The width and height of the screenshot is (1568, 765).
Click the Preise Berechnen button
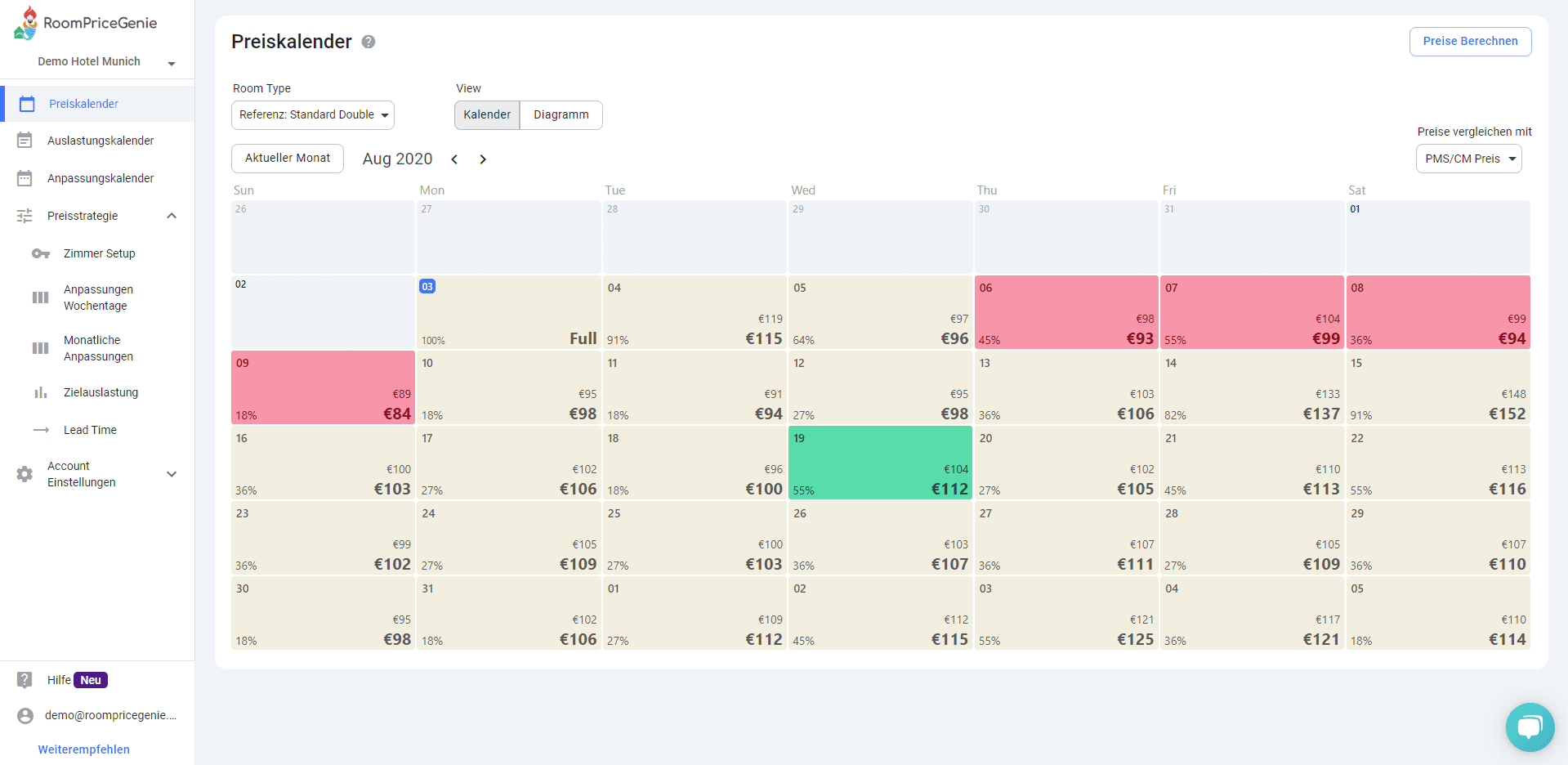1470,42
